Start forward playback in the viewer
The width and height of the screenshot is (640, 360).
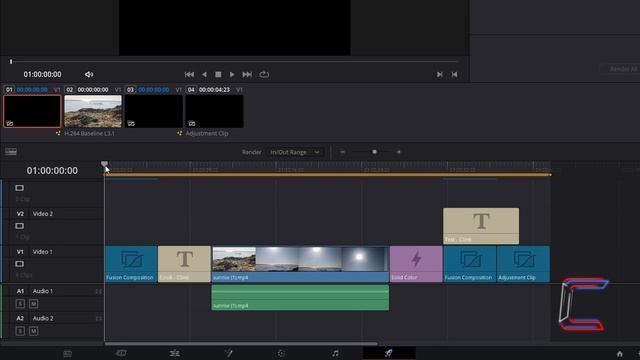232,74
